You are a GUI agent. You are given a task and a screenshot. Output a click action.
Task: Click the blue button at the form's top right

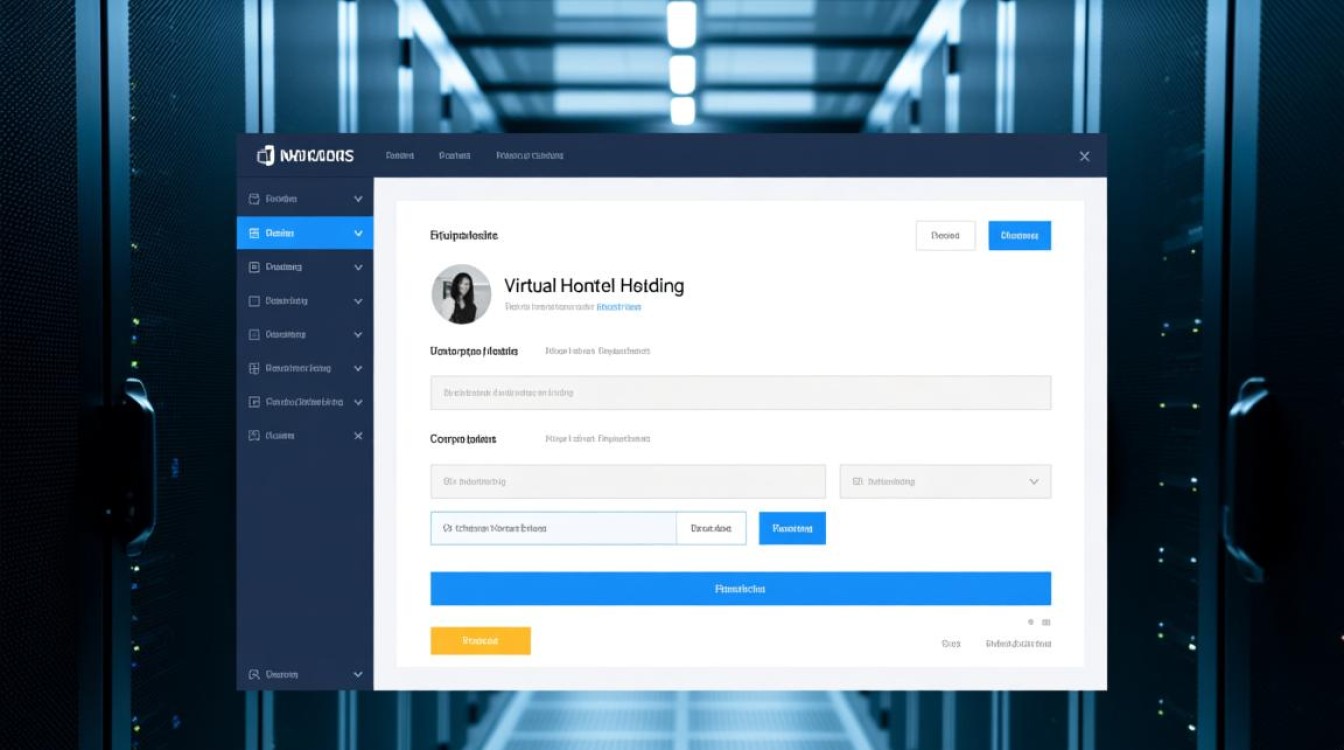point(1019,236)
